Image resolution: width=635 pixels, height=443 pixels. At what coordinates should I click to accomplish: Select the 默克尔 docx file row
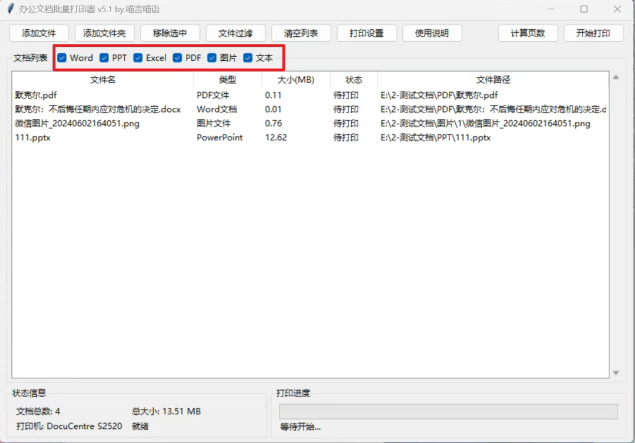click(310, 109)
